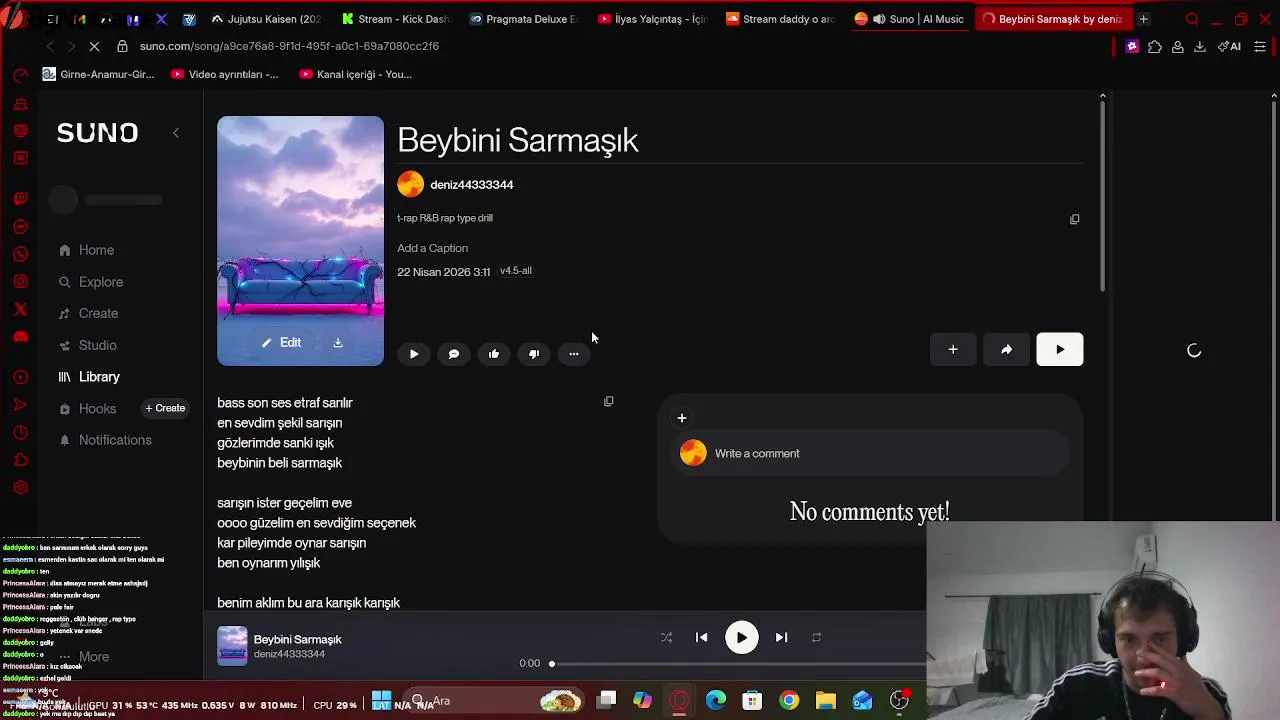This screenshot has width=1280, height=720.
Task: Toggle shuffle in bottom player
Action: pos(666,638)
